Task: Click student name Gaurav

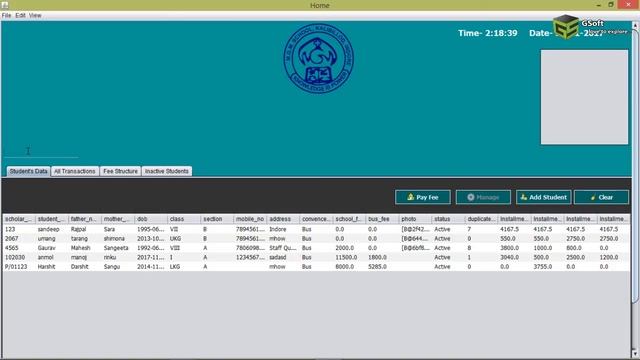Action: point(46,248)
